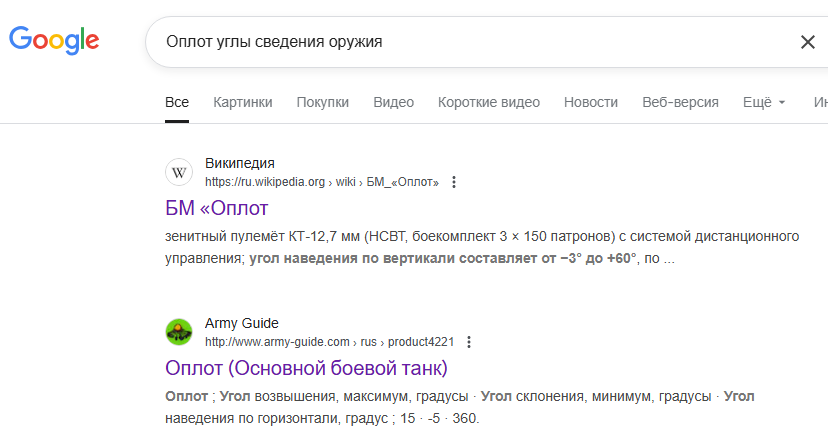Click the Википедия site name
828x447 pixels.
[x=239, y=164]
